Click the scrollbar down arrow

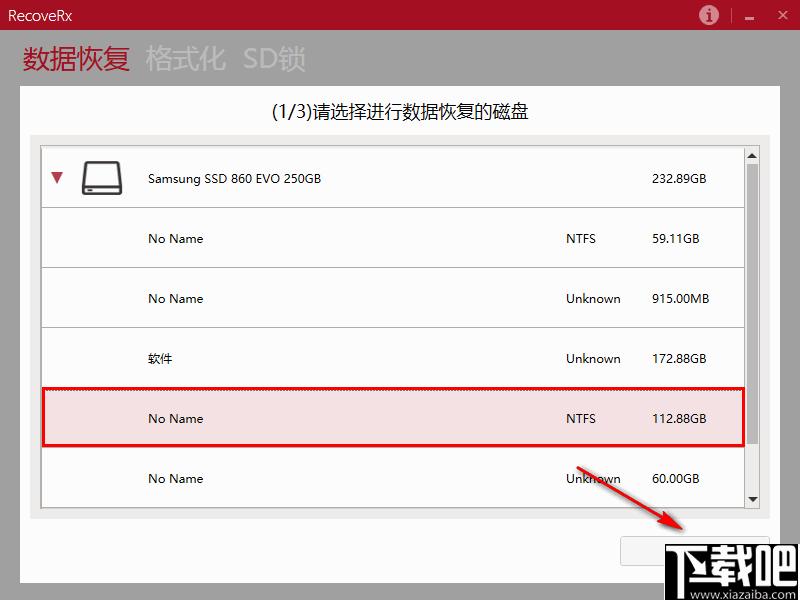coord(752,499)
